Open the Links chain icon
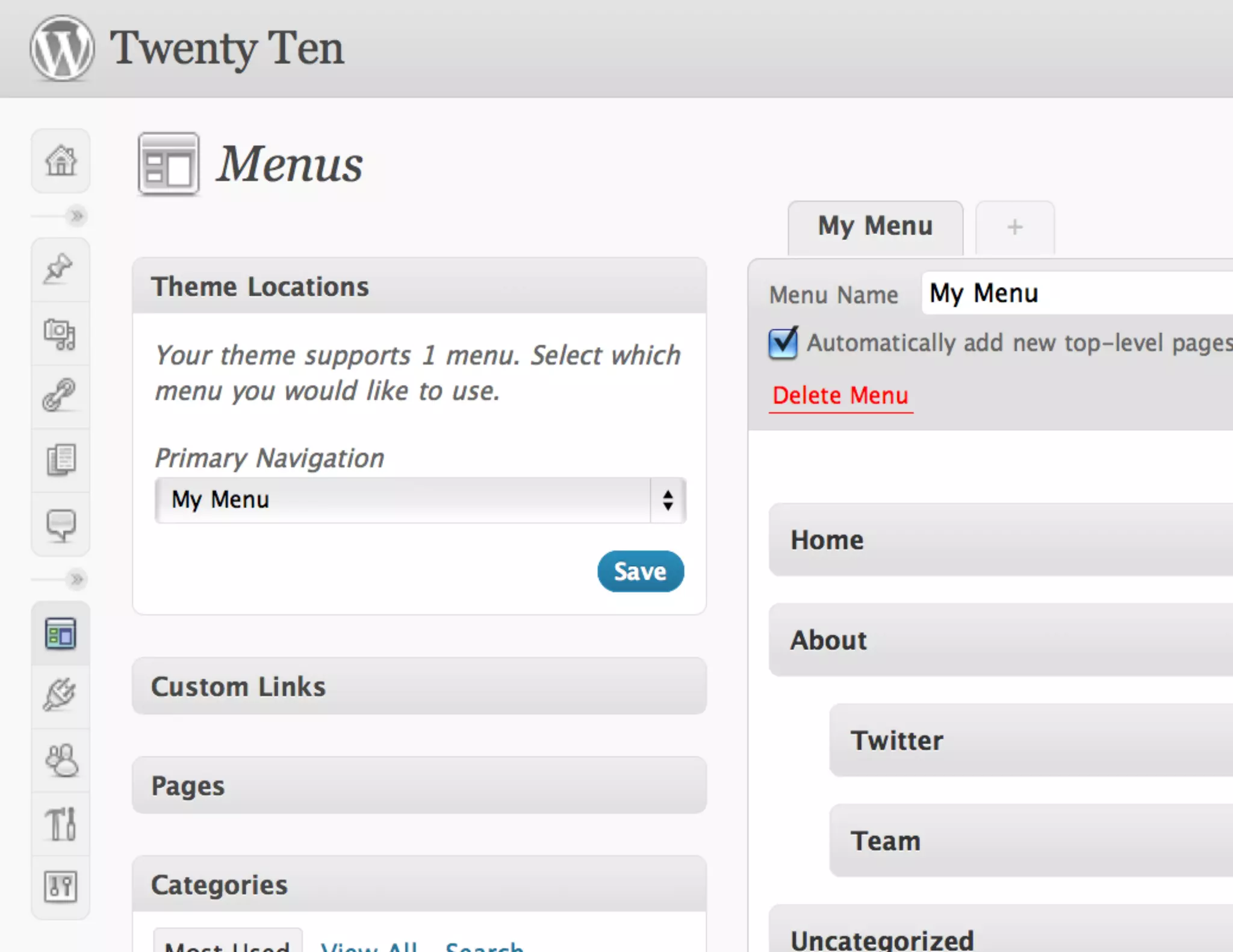Image resolution: width=1233 pixels, height=952 pixels. [60, 396]
